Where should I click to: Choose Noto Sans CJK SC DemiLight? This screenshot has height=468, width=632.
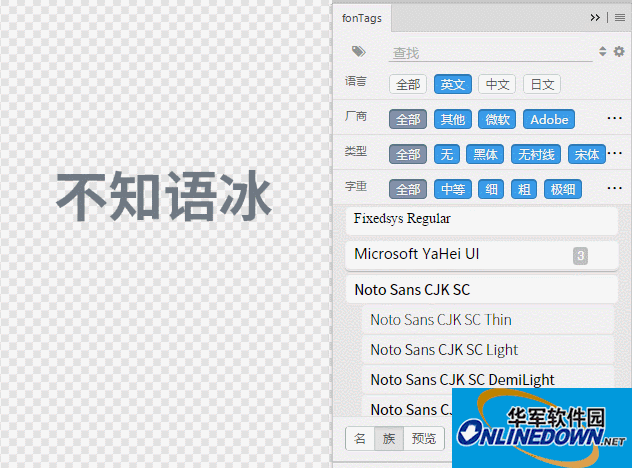[x=488, y=380]
